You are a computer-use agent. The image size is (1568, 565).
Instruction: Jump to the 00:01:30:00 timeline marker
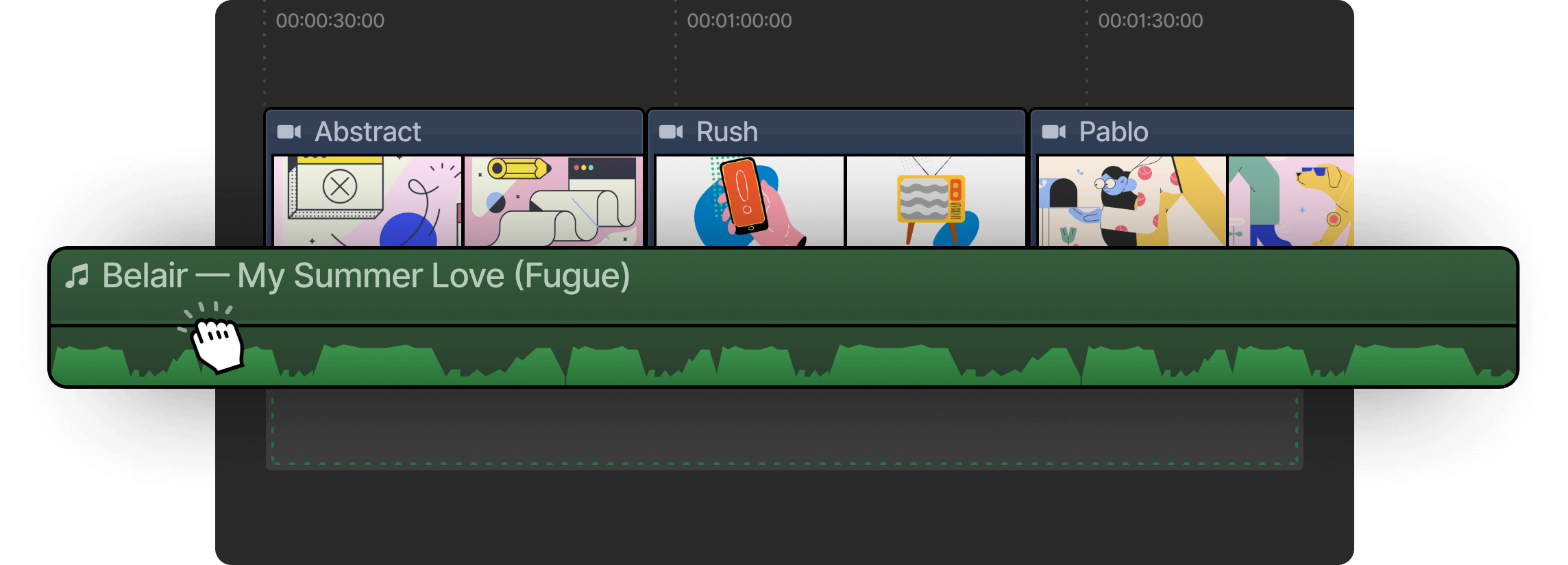[x=1151, y=21]
